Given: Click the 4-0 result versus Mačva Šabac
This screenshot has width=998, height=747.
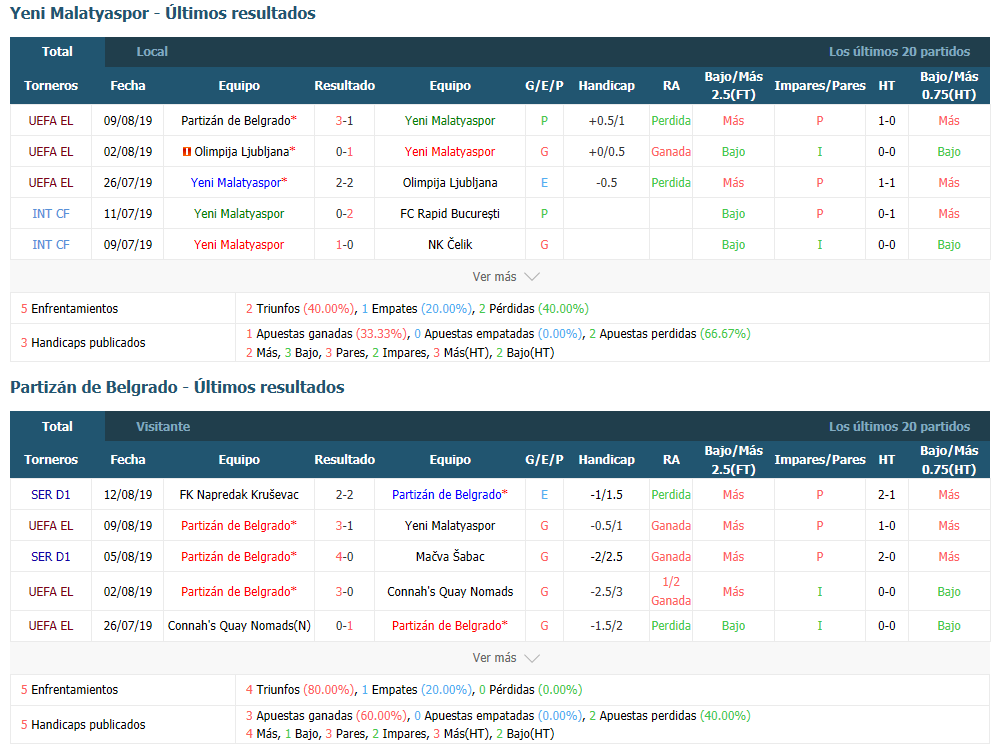Looking at the screenshot, I should coord(344,557).
